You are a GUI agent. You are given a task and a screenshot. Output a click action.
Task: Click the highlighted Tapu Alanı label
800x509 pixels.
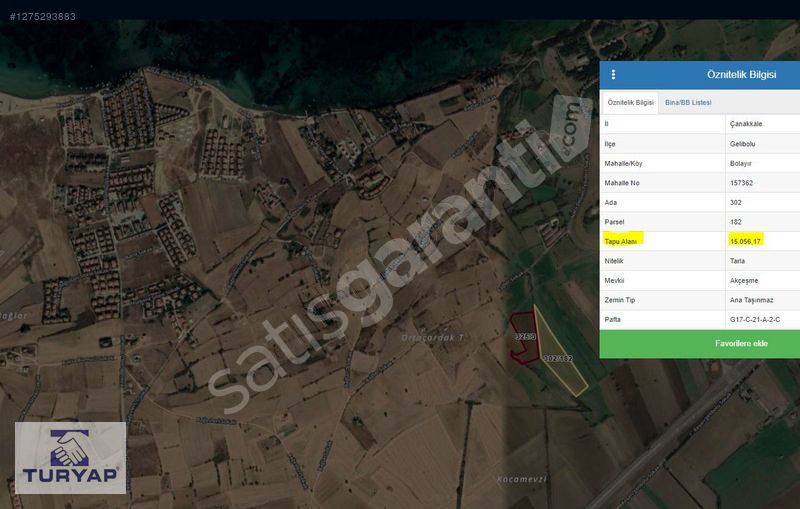tap(622, 241)
